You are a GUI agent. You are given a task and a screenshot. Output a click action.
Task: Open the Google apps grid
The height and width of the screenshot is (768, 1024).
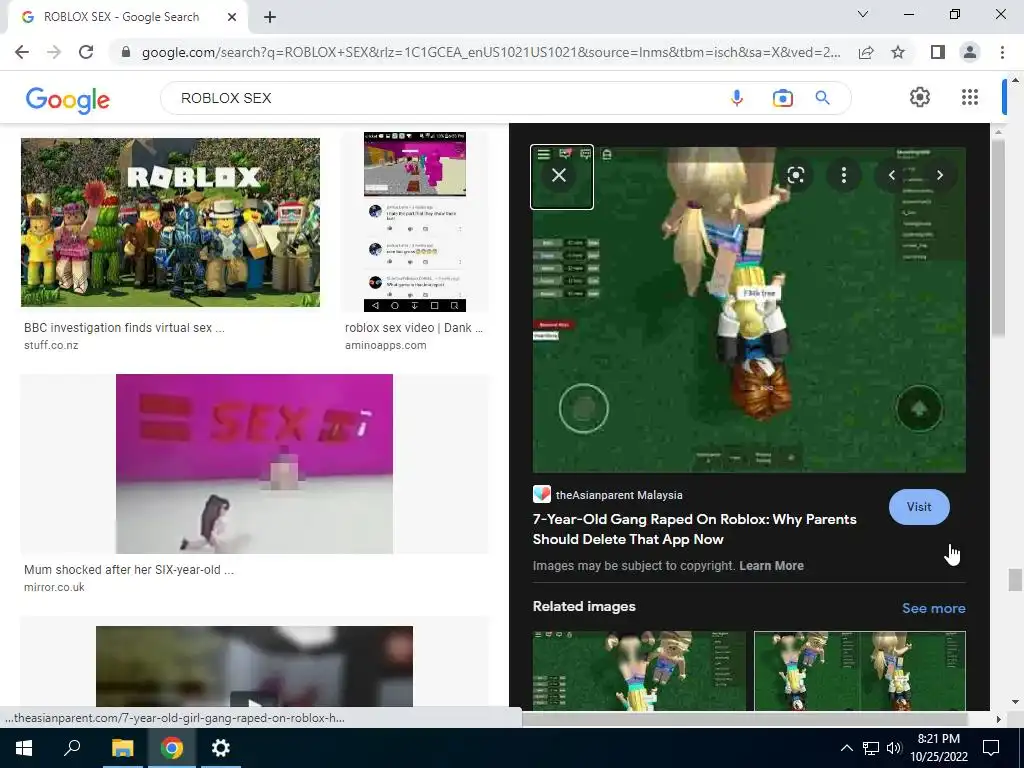(x=970, y=97)
